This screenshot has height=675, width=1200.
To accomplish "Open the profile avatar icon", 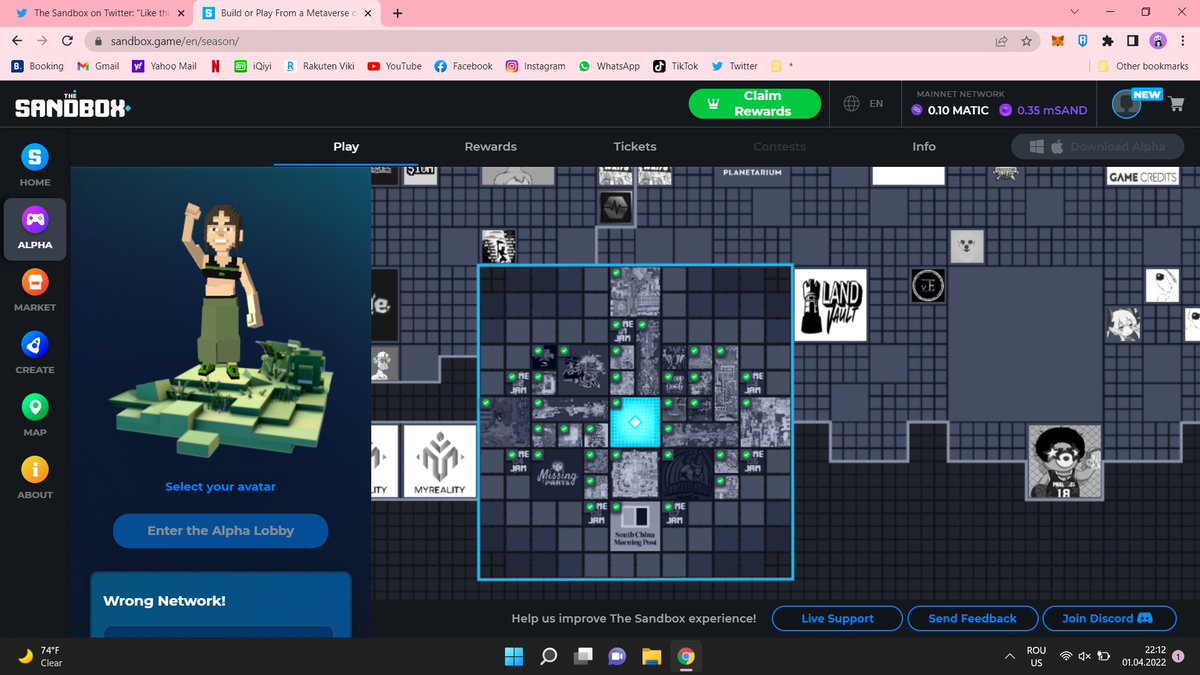I will tap(1127, 103).
